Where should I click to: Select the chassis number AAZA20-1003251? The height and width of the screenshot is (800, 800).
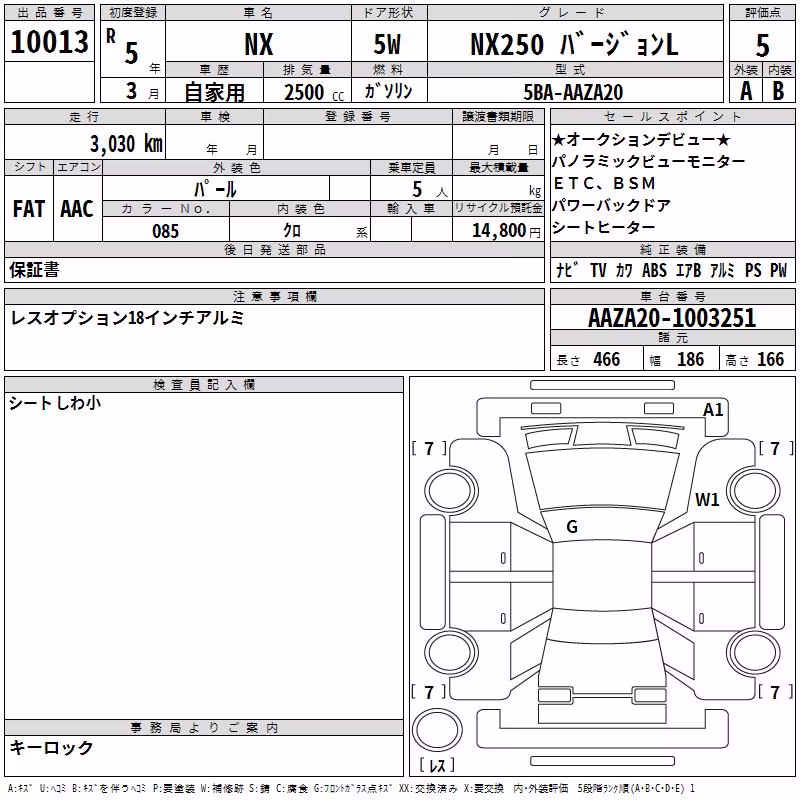pos(672,318)
